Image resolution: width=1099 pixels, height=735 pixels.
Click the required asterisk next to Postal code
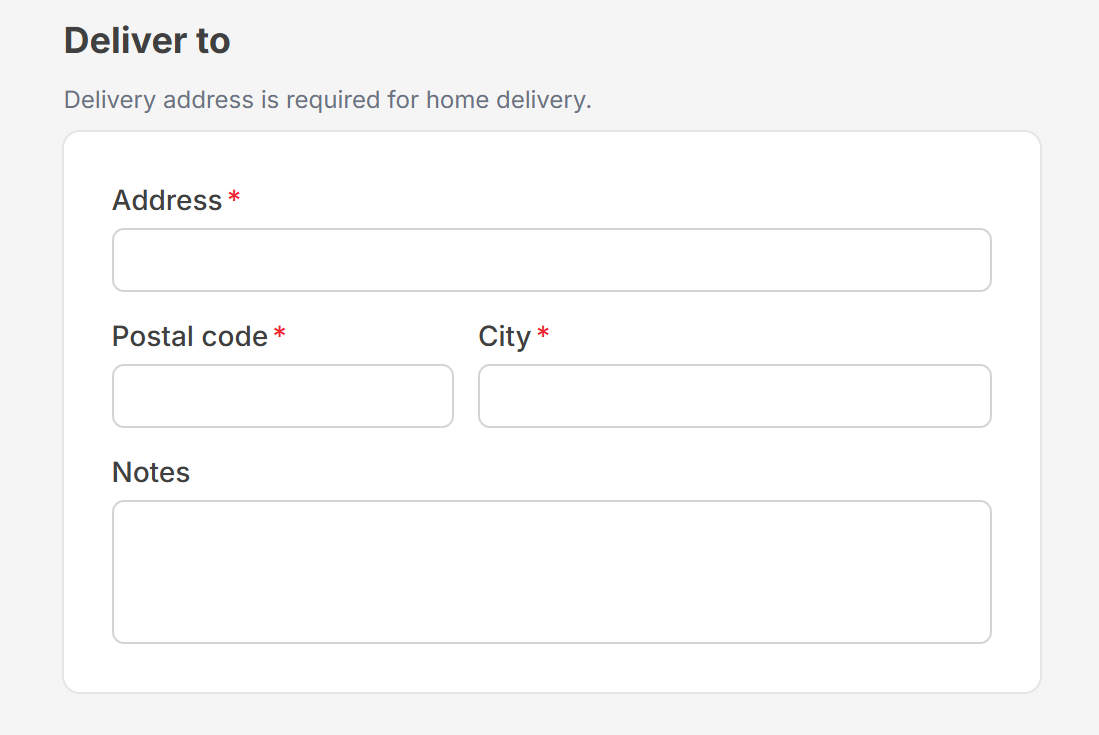coord(280,335)
